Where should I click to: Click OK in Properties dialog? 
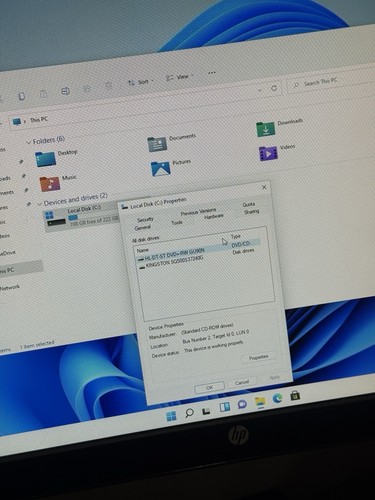pyautogui.click(x=209, y=387)
